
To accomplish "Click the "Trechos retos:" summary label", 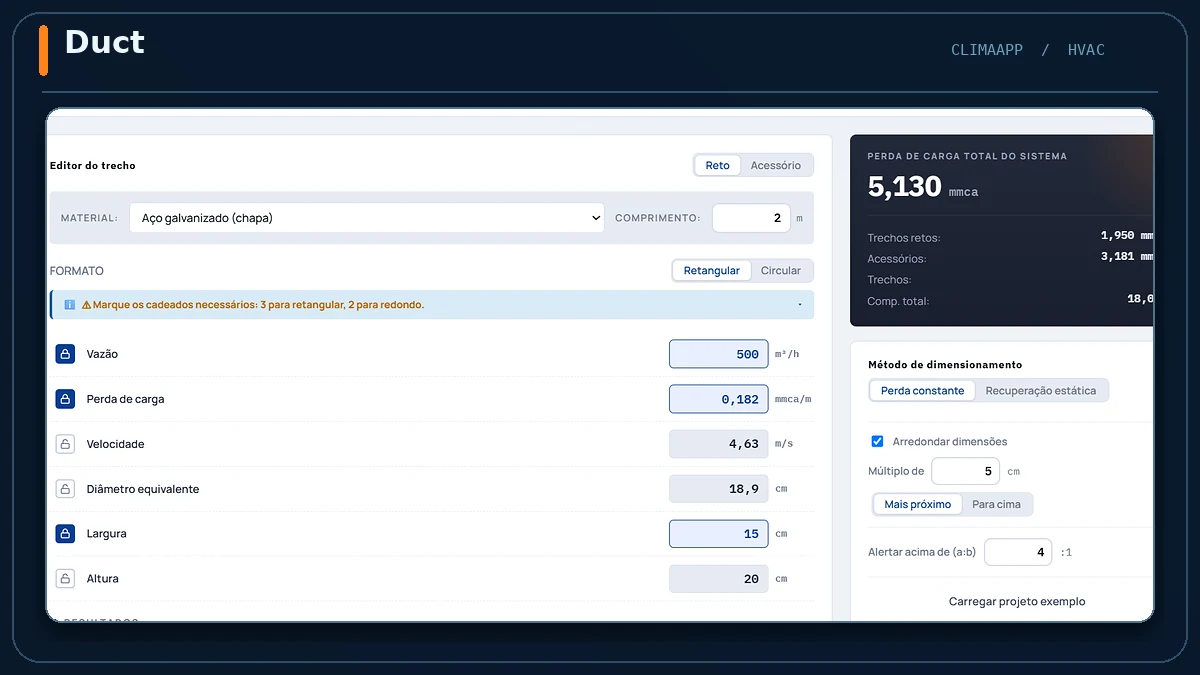I will click(904, 238).
